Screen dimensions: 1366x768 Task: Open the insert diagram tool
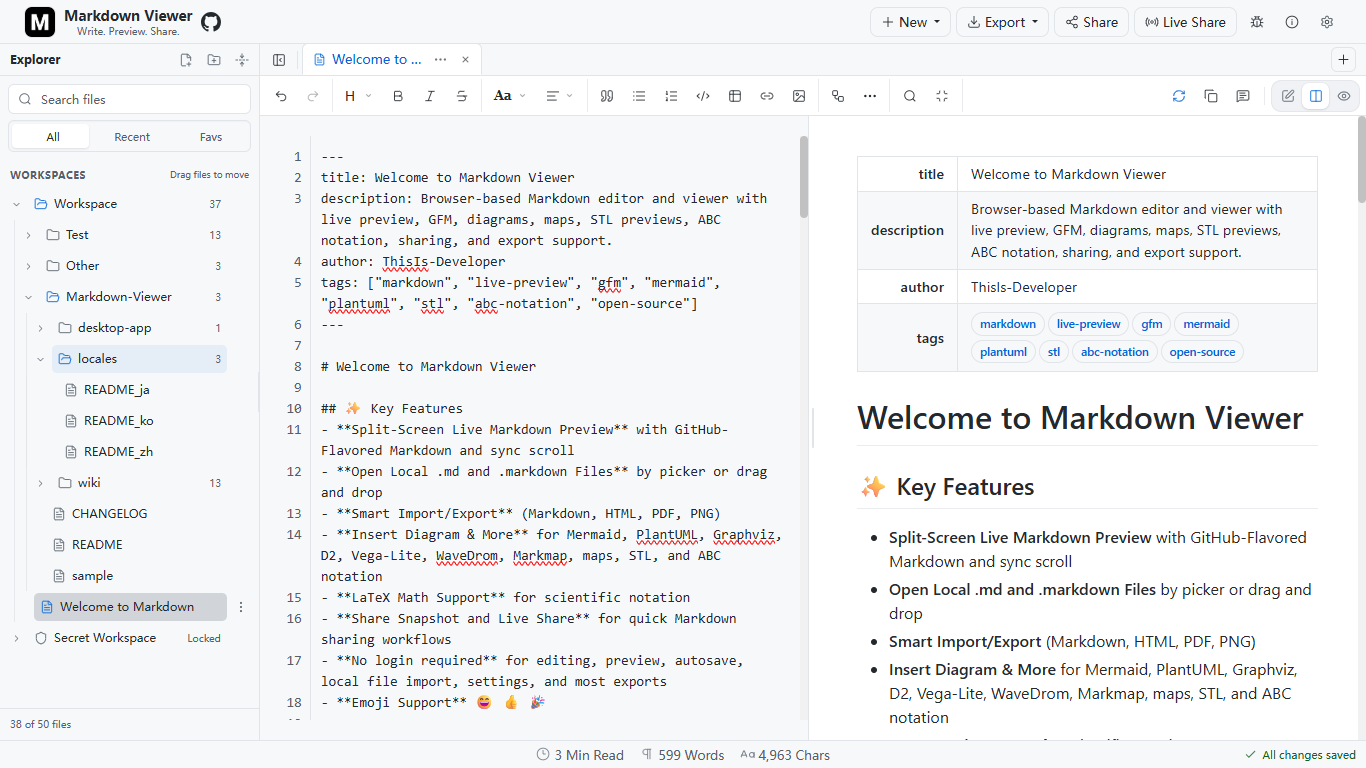[x=838, y=96]
